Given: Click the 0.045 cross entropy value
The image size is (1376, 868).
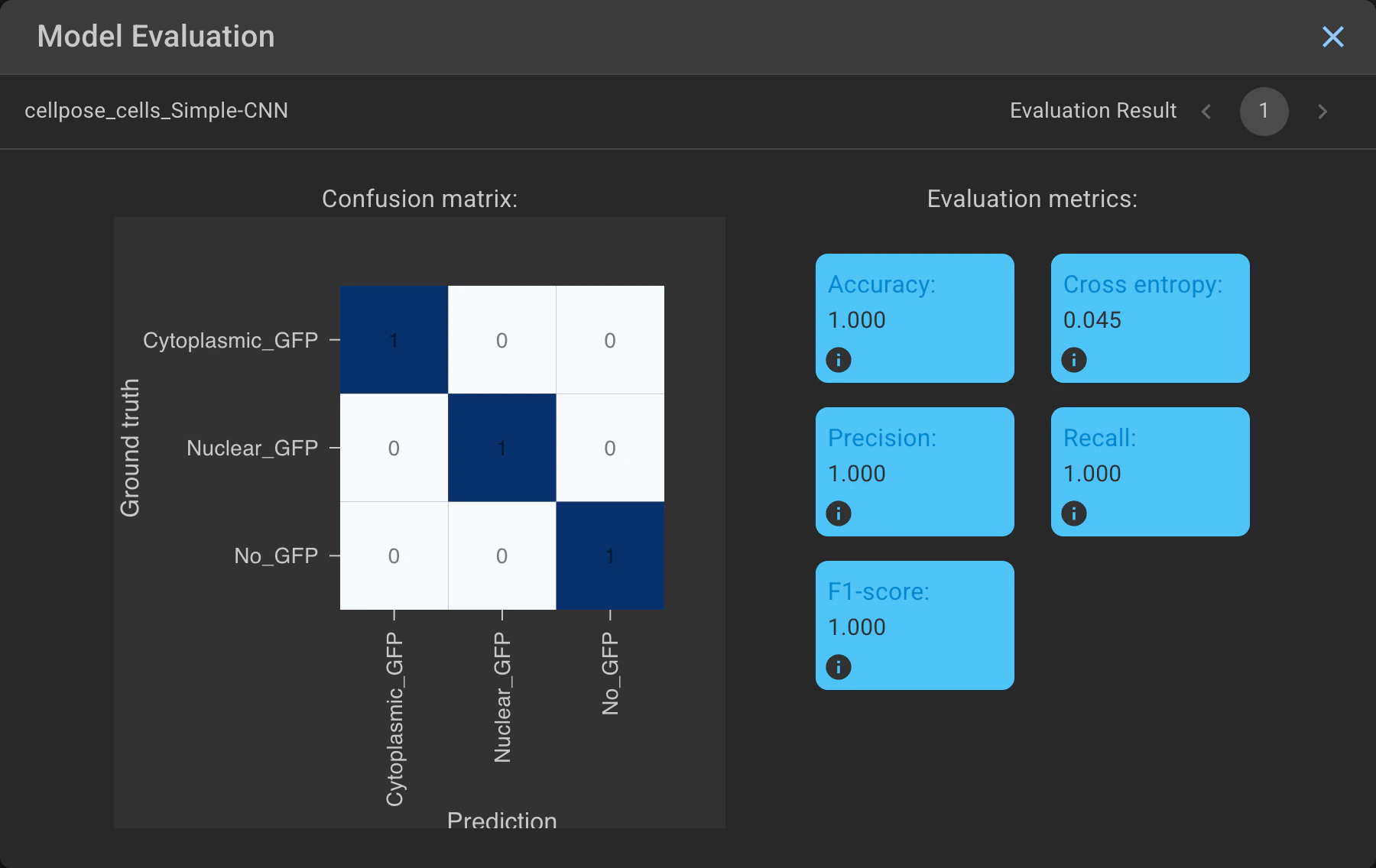Looking at the screenshot, I should pos(1092,319).
